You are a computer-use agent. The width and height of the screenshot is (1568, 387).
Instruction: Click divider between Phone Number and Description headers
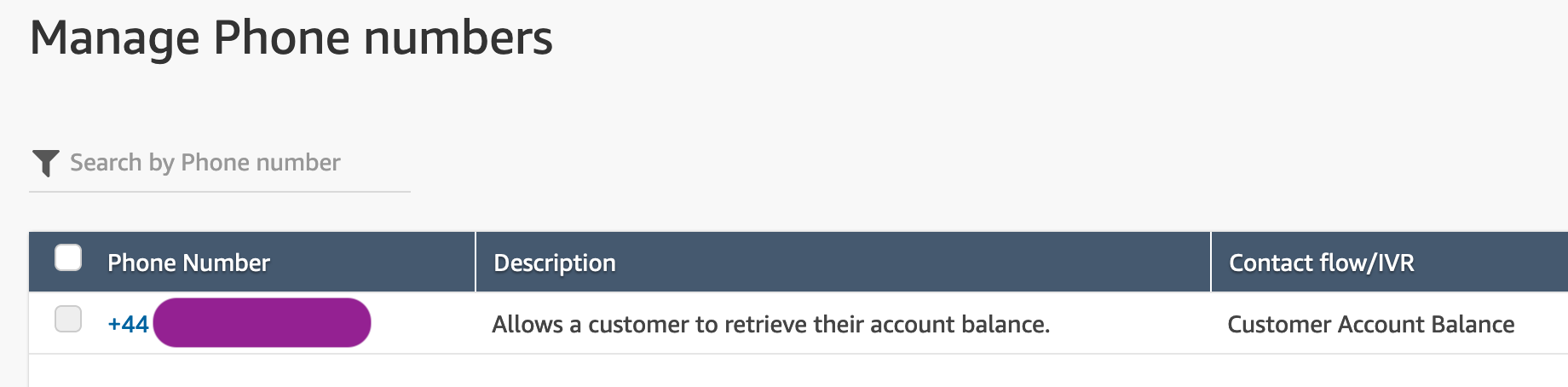(476, 262)
